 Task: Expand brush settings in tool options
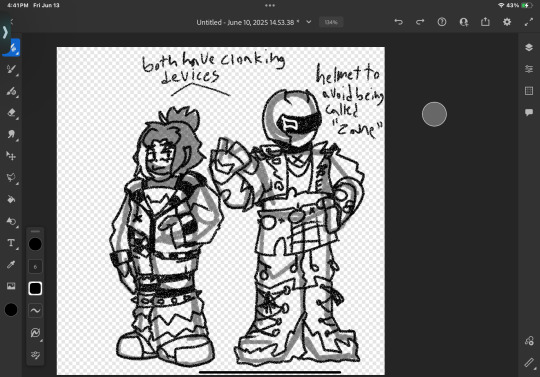(x=35, y=355)
